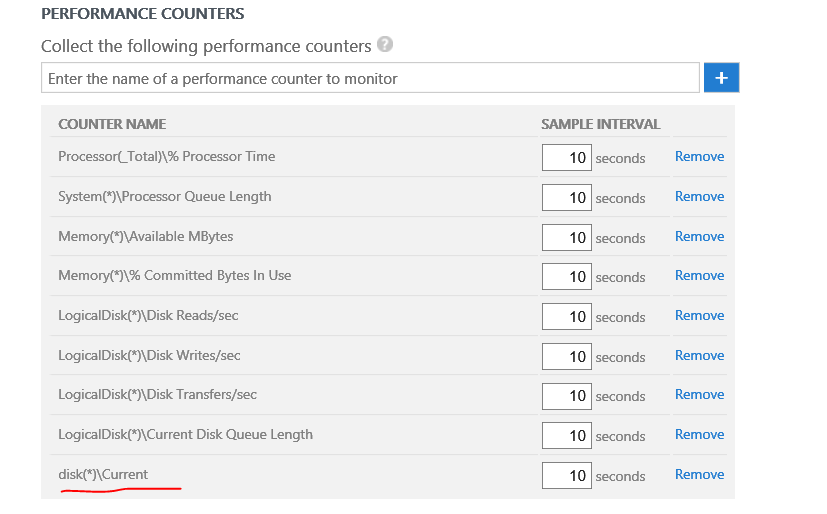
Task: Remove the Current Disk Queue Length counter
Action: pos(699,434)
